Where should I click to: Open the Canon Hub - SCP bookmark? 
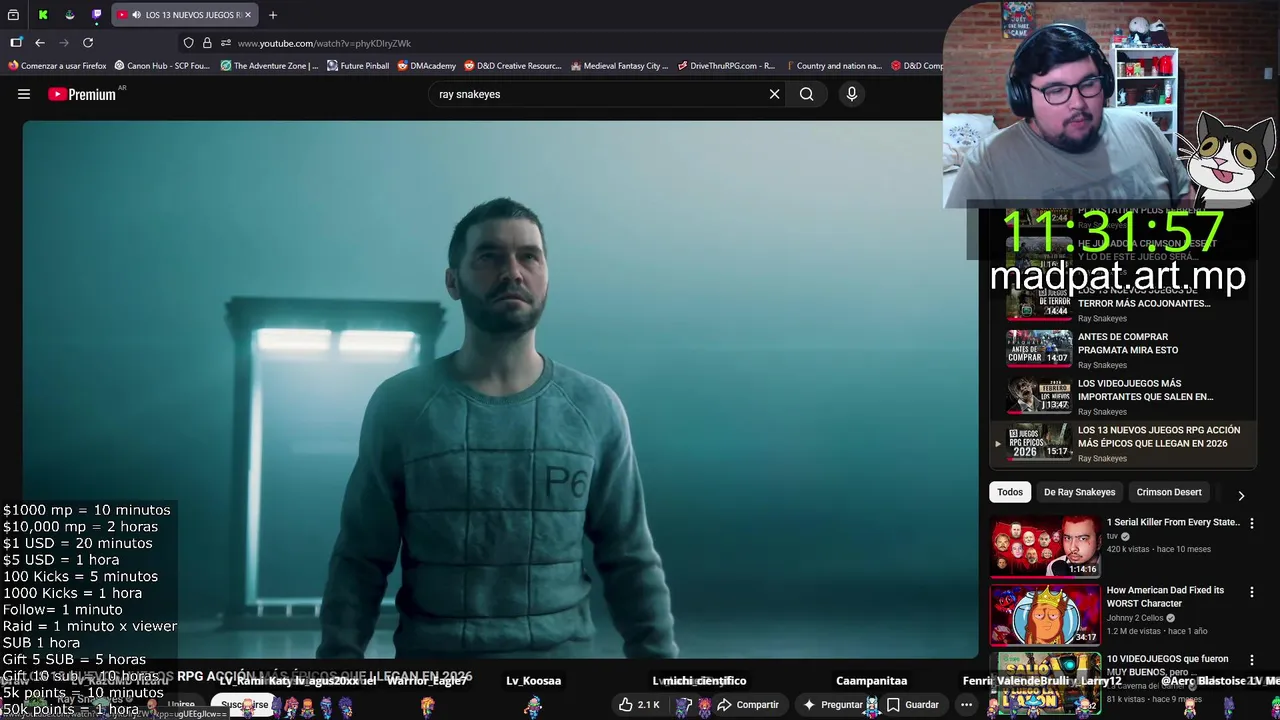point(162,66)
